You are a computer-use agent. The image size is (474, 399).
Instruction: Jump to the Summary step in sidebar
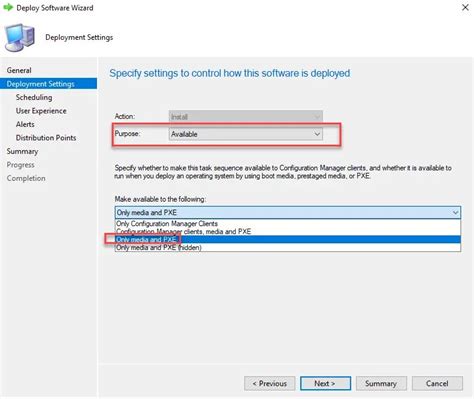coord(22,151)
